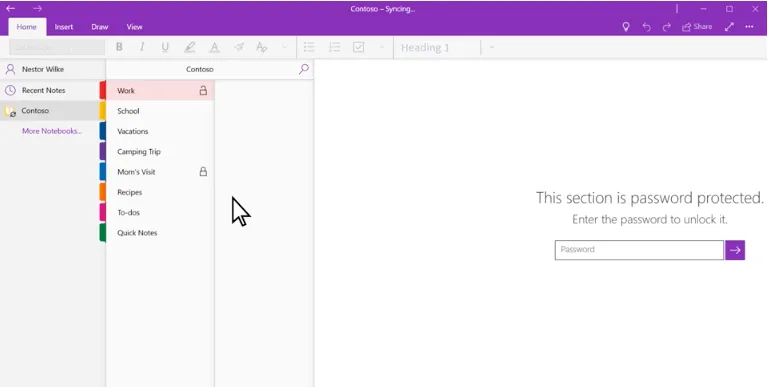Click the Contoso header in section pane
The image size is (768, 387).
pos(200,69)
